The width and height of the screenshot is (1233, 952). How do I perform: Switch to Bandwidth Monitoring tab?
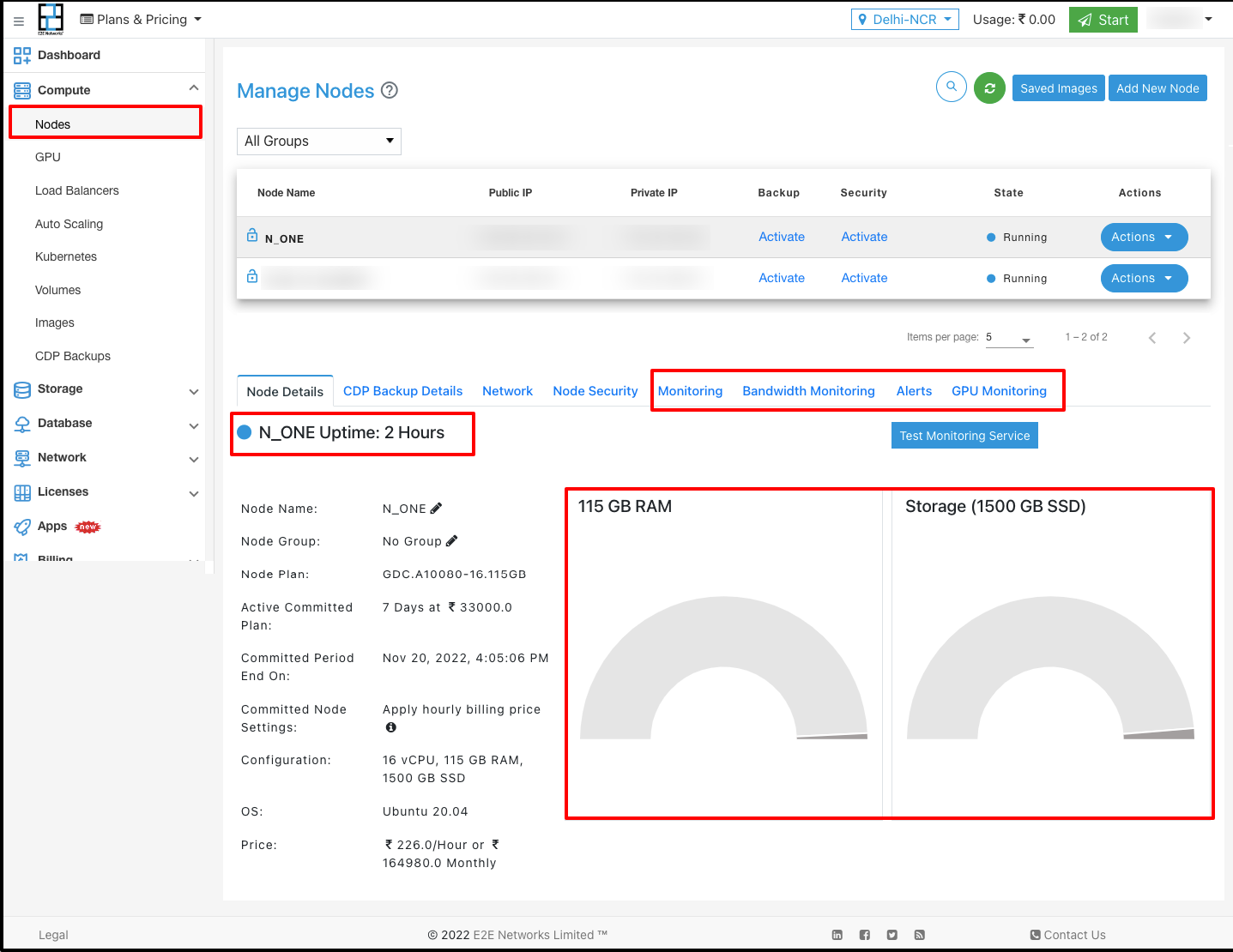click(x=808, y=391)
